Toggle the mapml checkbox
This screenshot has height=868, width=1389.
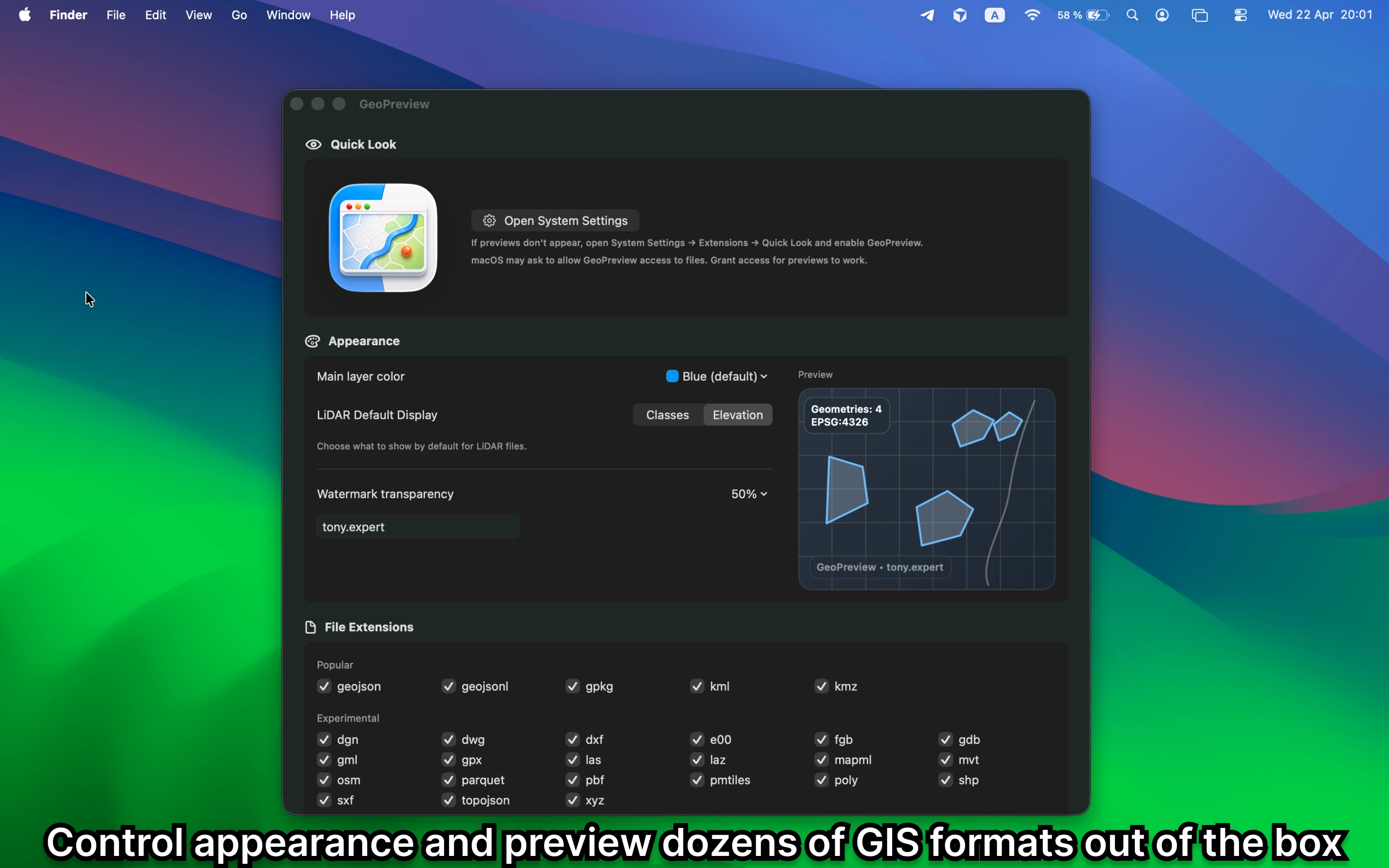[x=822, y=759]
